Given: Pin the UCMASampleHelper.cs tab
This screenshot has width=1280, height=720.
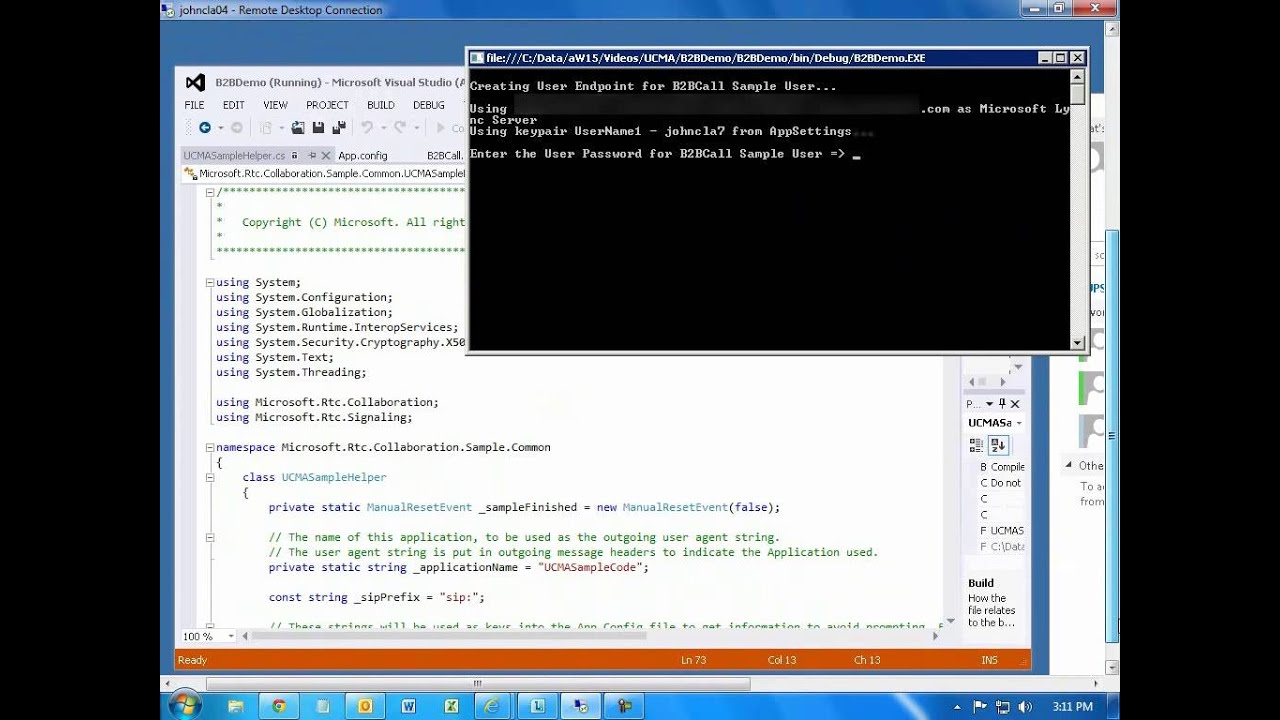Looking at the screenshot, I should click(x=312, y=156).
